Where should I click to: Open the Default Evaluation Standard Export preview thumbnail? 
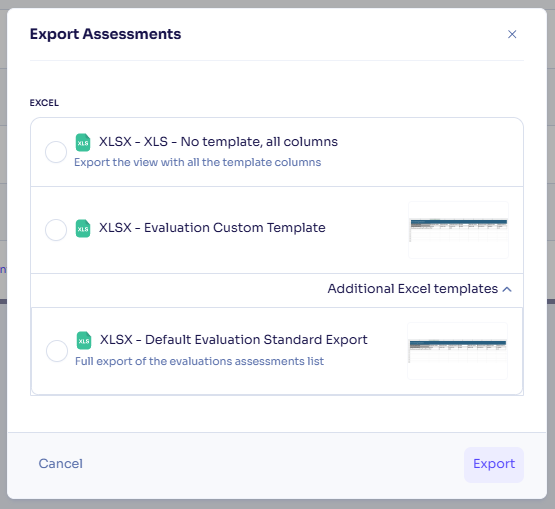[457, 351]
